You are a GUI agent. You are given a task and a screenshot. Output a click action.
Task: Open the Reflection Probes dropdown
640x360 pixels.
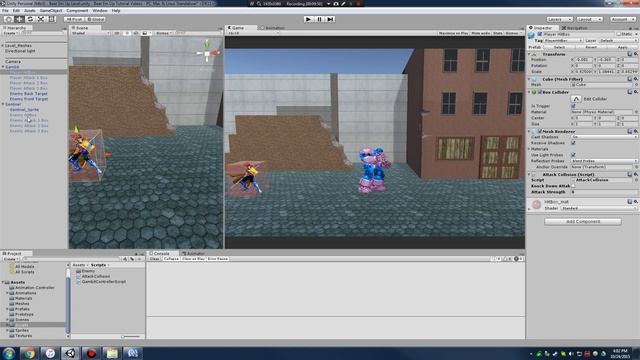tap(604, 161)
